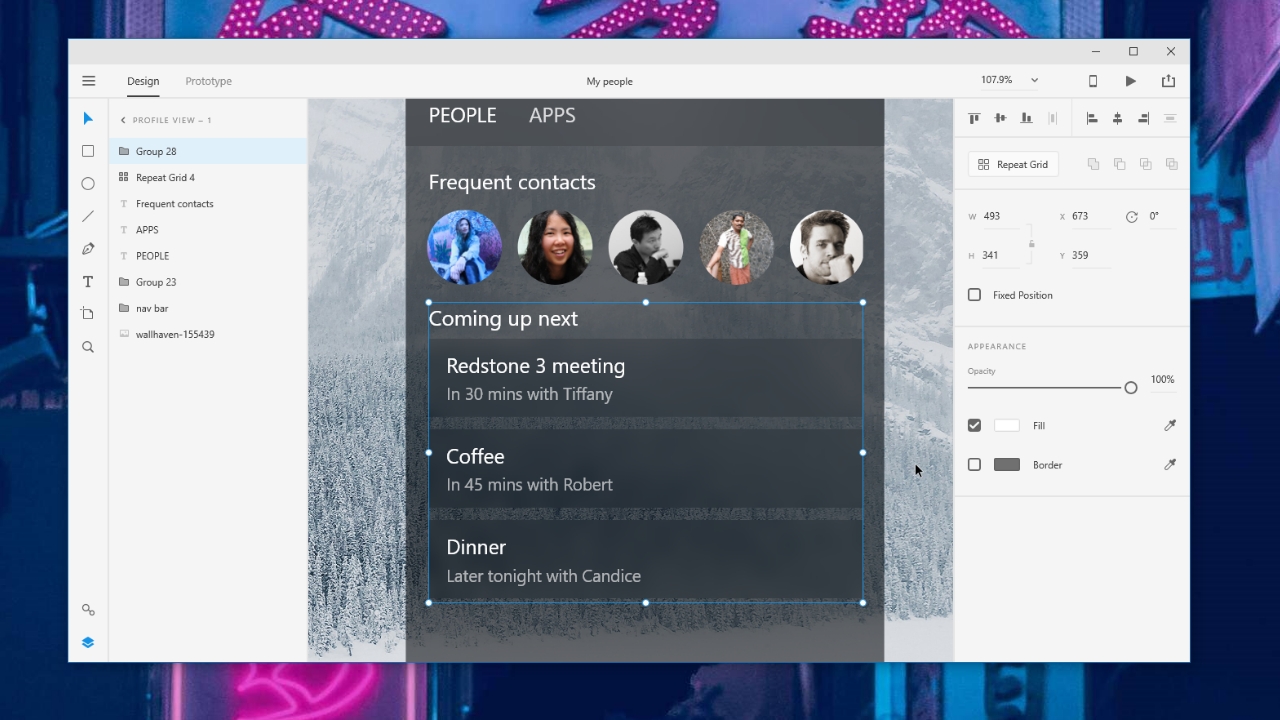The image size is (1280, 720).
Task: Uncheck the Fill checkbox
Action: pos(974,425)
